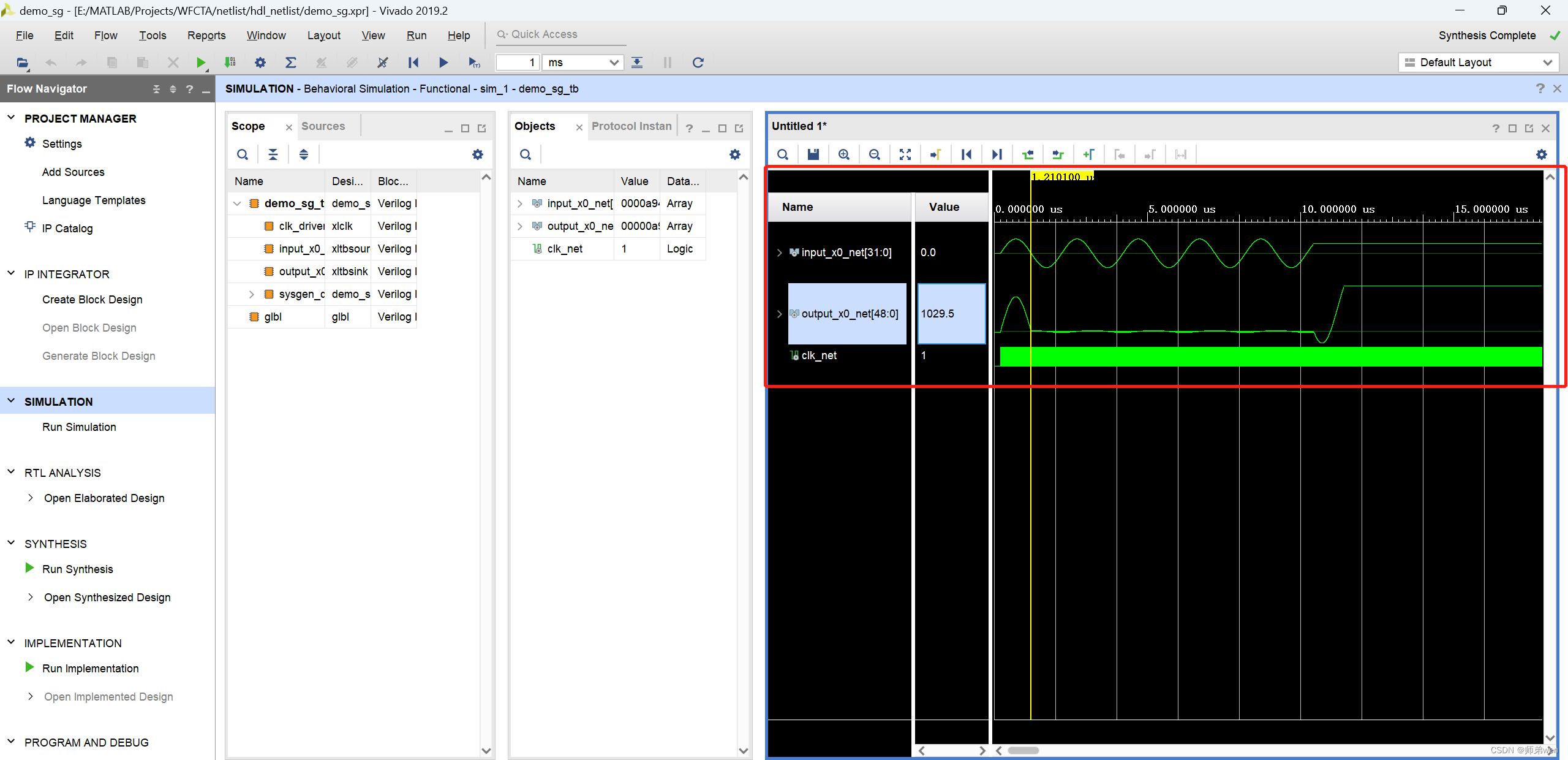1568x760 pixels.
Task: Click the Go to Time 0 icon
Action: click(967, 154)
